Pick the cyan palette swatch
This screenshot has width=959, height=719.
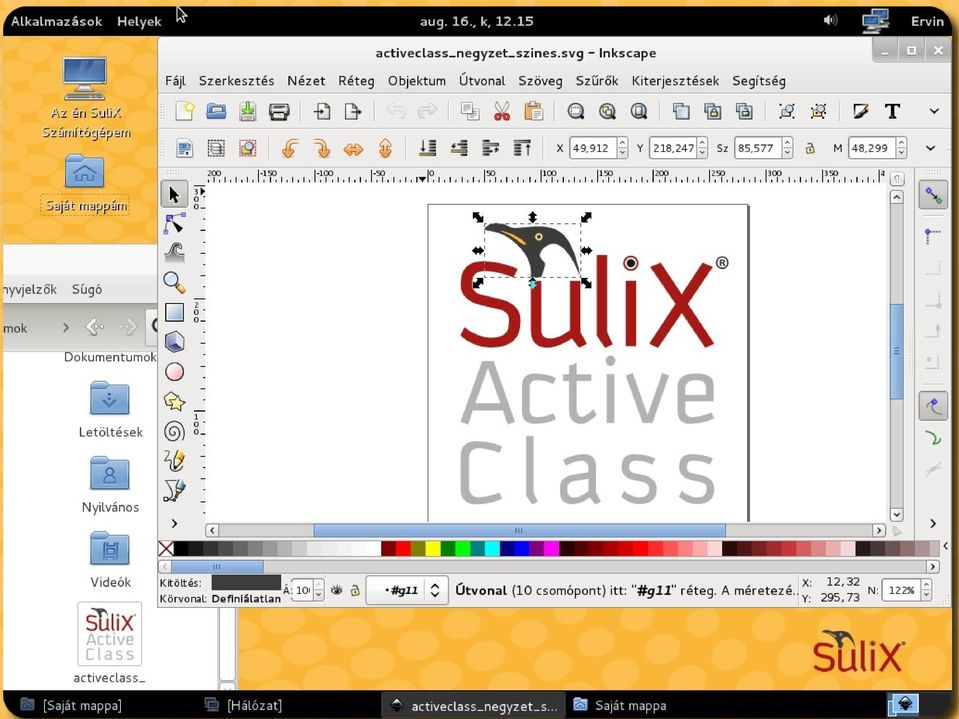point(492,548)
